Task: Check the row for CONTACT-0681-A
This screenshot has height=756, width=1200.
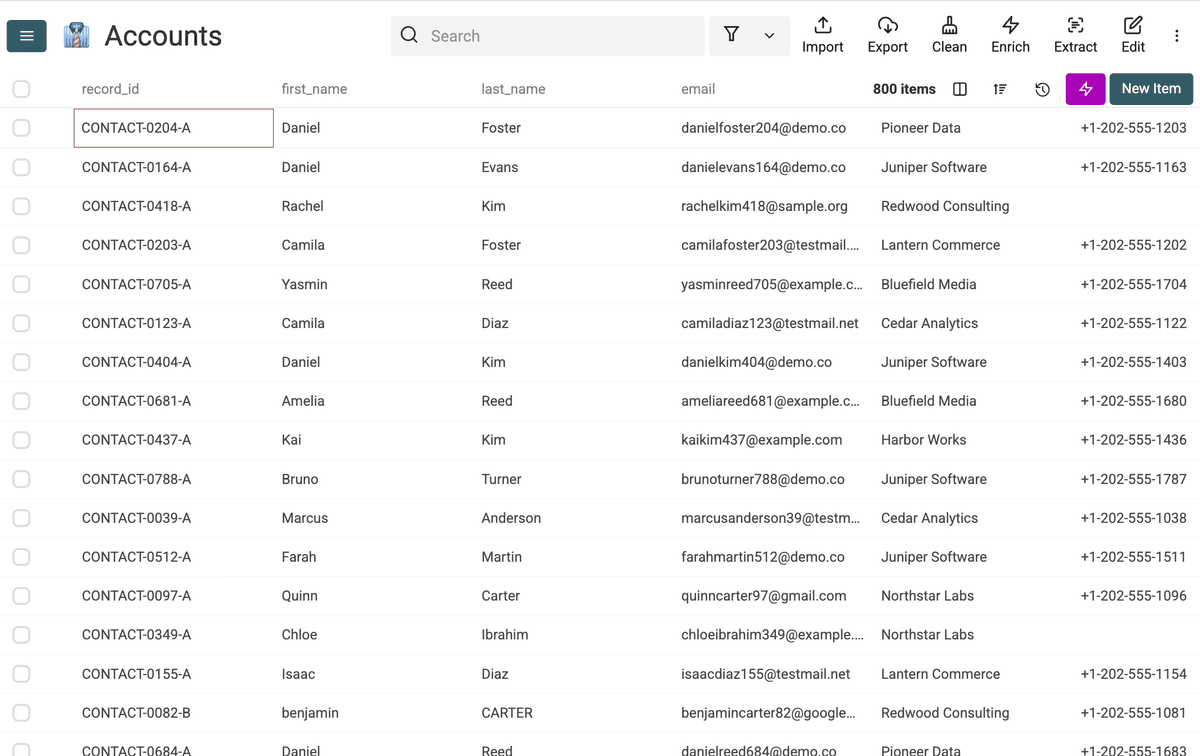Action: click(21, 401)
